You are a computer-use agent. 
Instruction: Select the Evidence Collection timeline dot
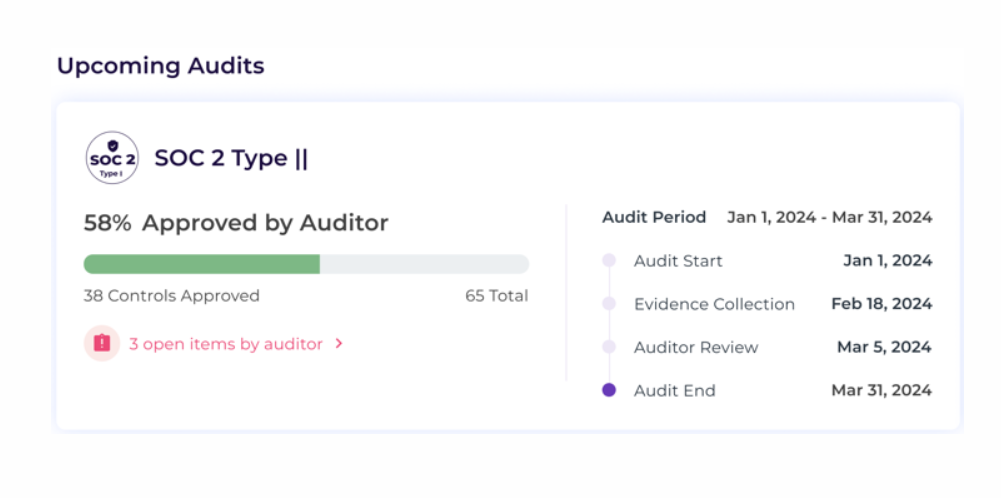click(x=609, y=304)
